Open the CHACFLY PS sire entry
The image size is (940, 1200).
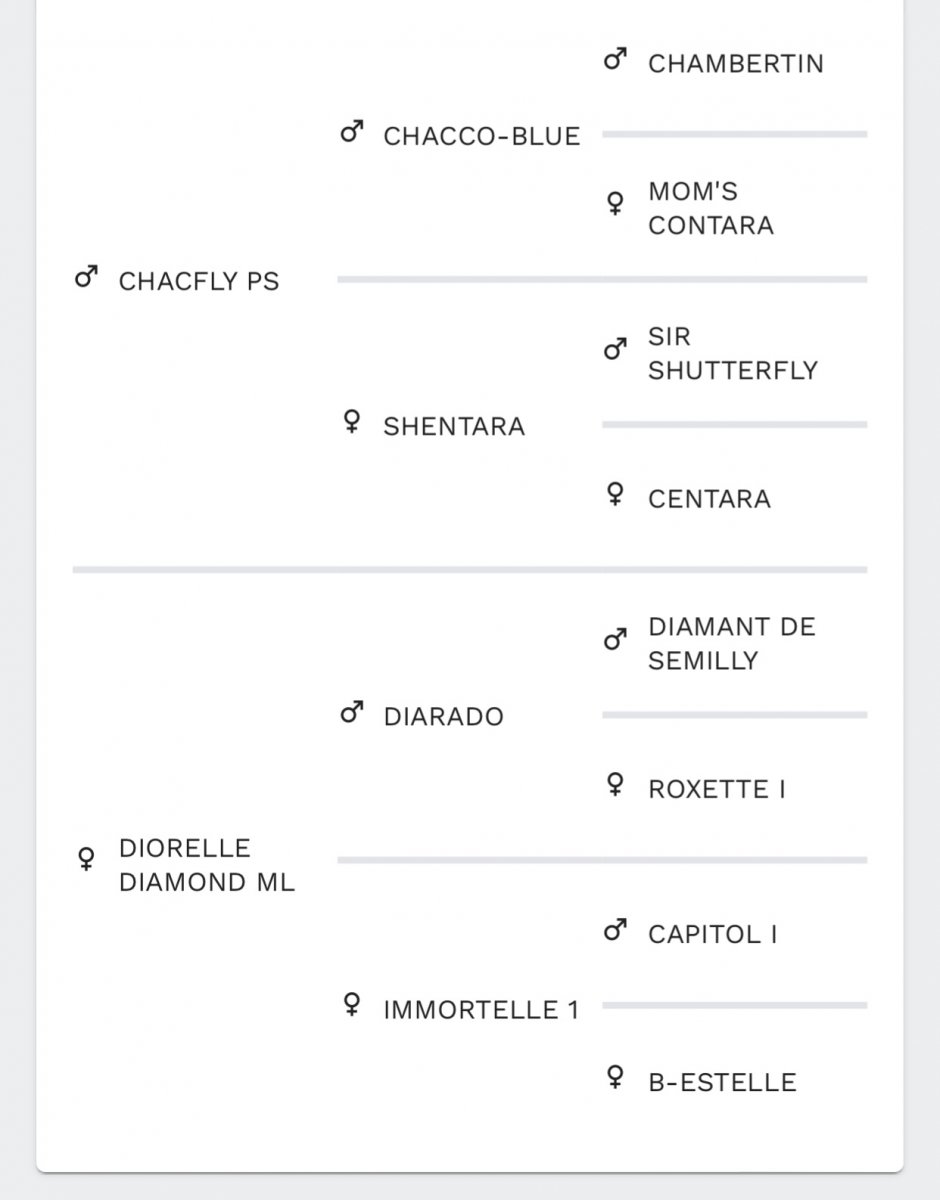(x=199, y=281)
